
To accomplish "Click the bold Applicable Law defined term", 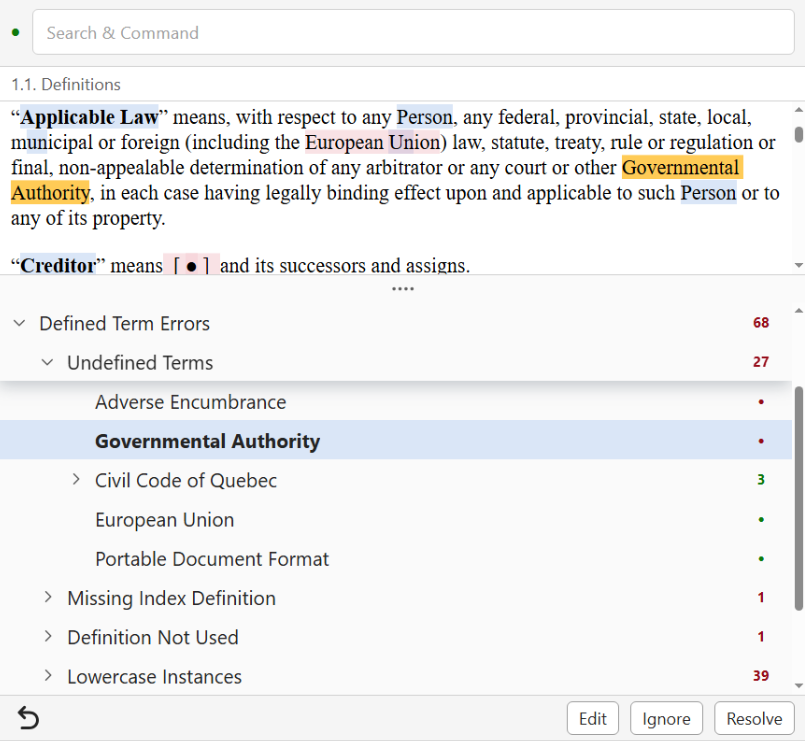I will [89, 117].
